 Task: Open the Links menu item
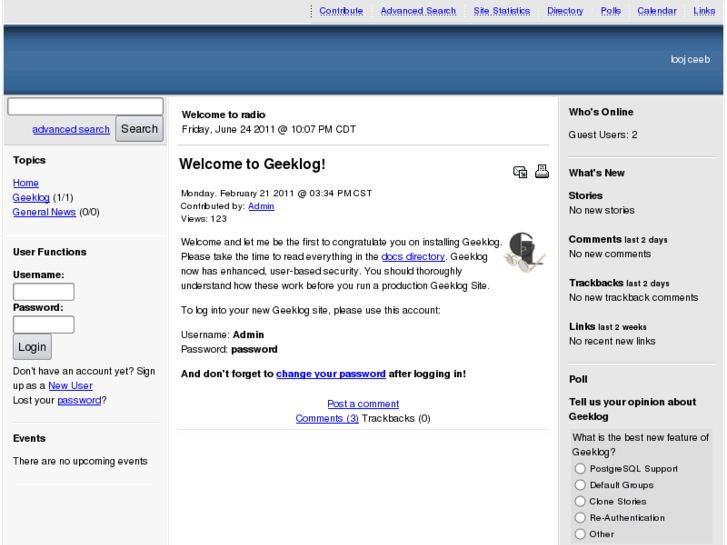704,11
